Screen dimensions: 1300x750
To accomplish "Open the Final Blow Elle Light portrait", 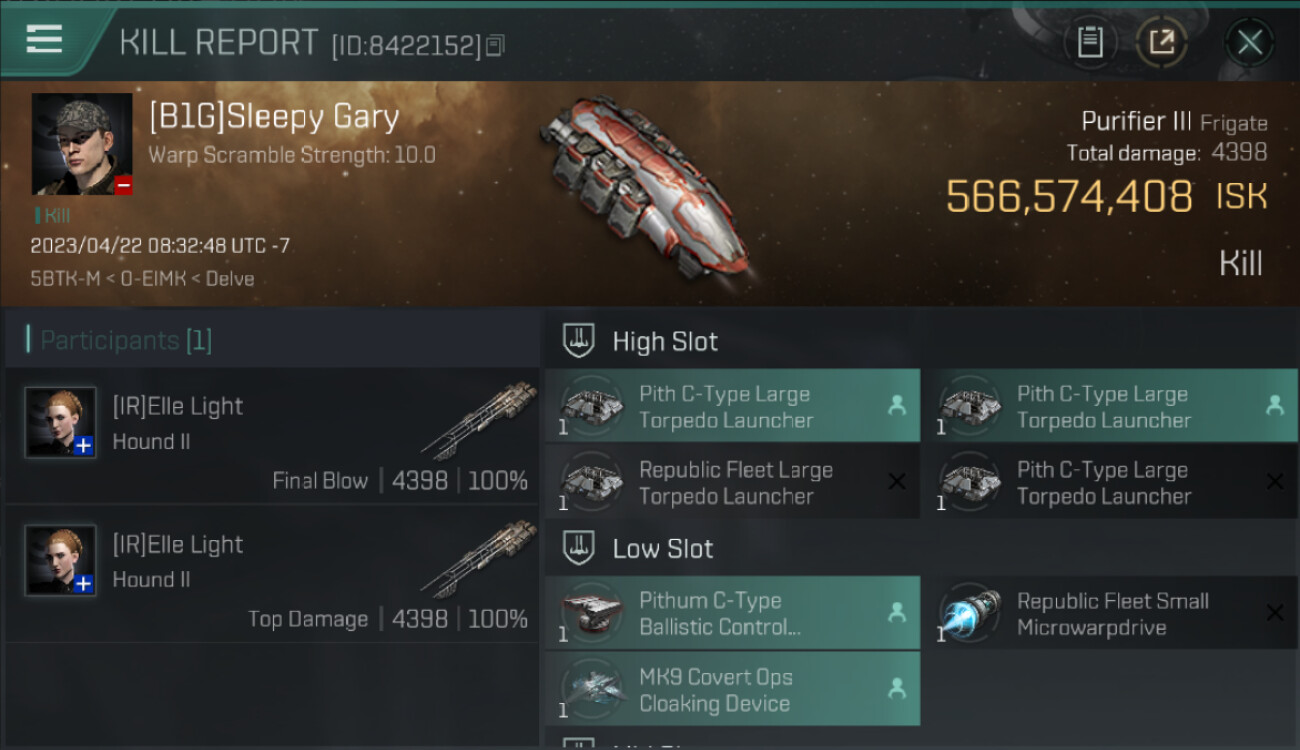I will (61, 422).
